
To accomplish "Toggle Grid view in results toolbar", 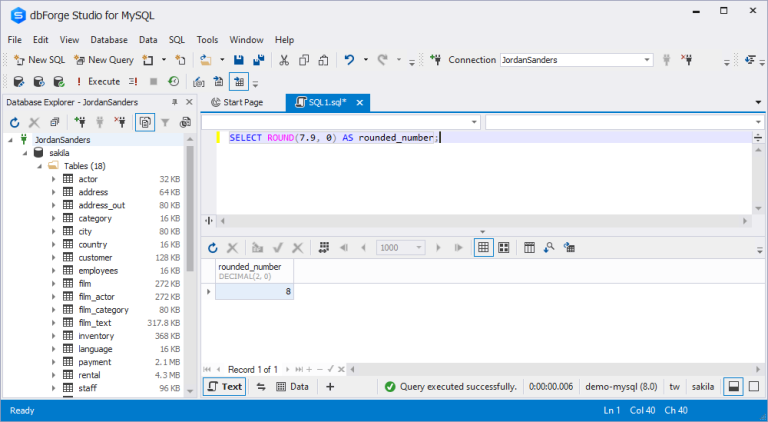I will click(x=483, y=248).
